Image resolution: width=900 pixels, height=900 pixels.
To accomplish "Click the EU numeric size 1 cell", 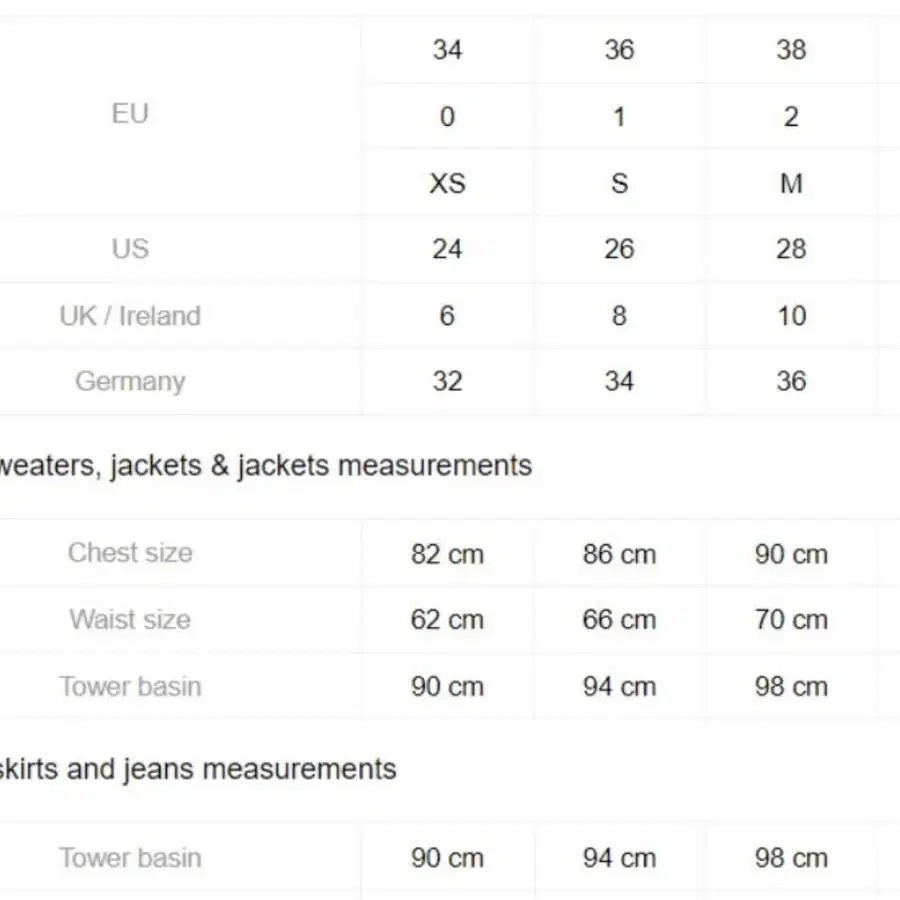I will [x=619, y=117].
